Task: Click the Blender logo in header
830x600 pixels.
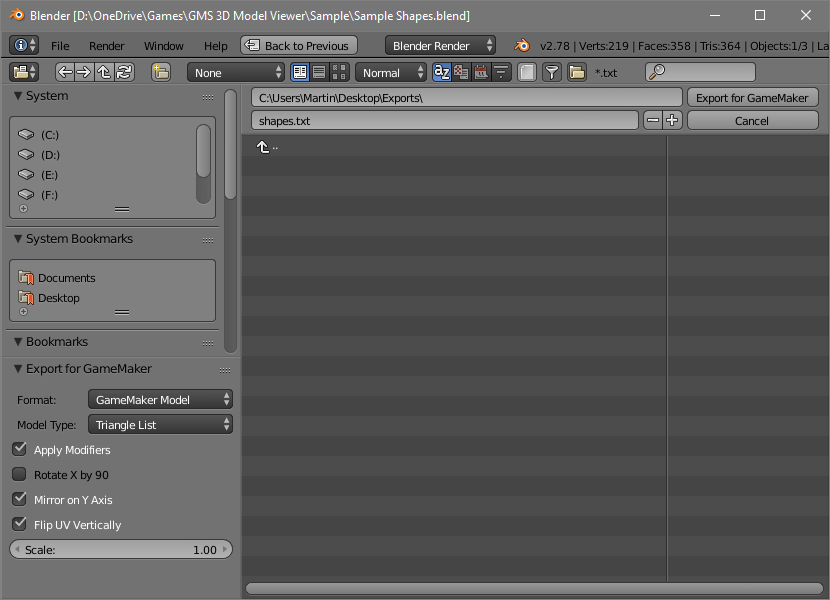Action: (x=522, y=46)
